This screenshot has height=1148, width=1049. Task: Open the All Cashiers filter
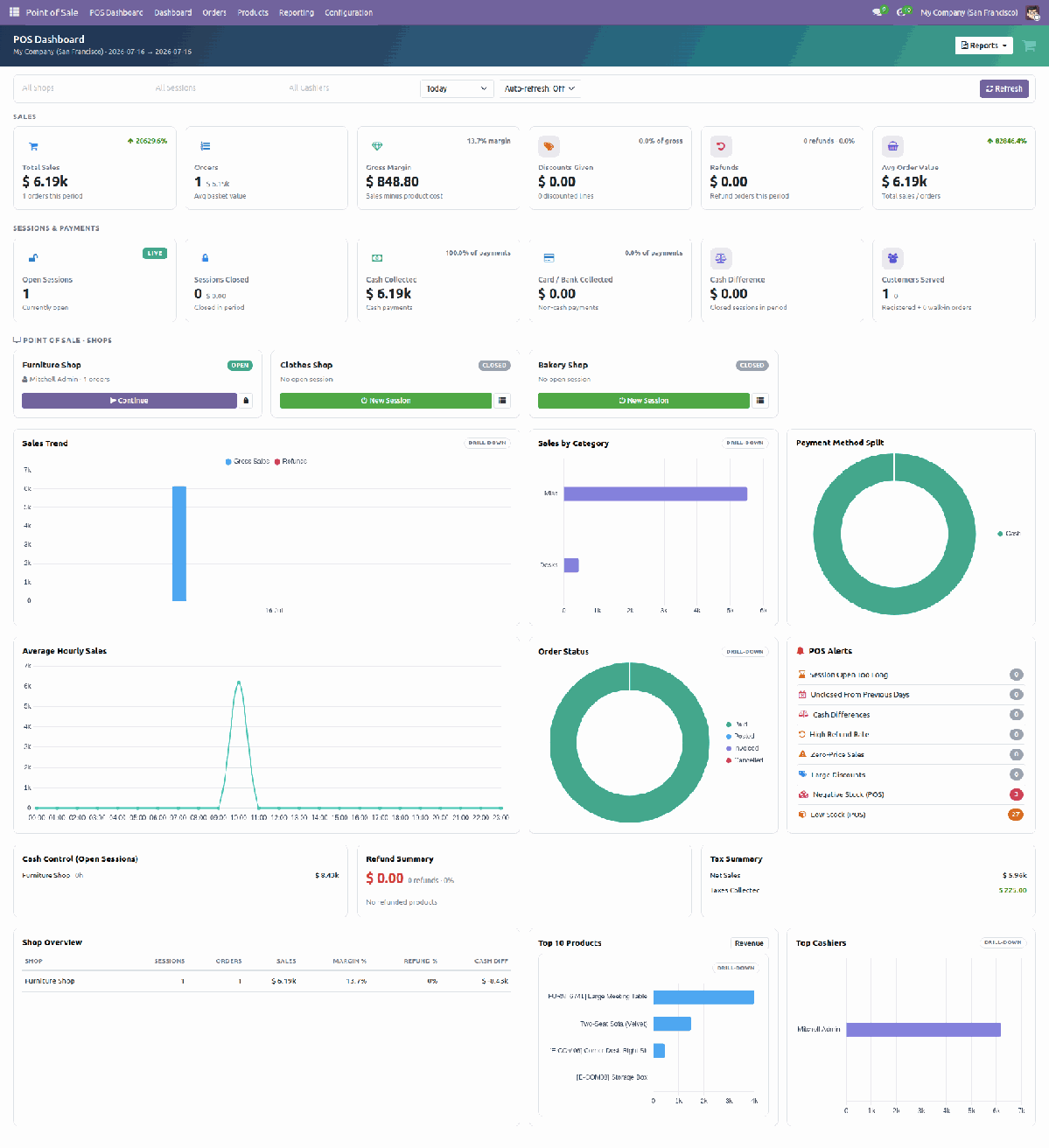click(348, 88)
